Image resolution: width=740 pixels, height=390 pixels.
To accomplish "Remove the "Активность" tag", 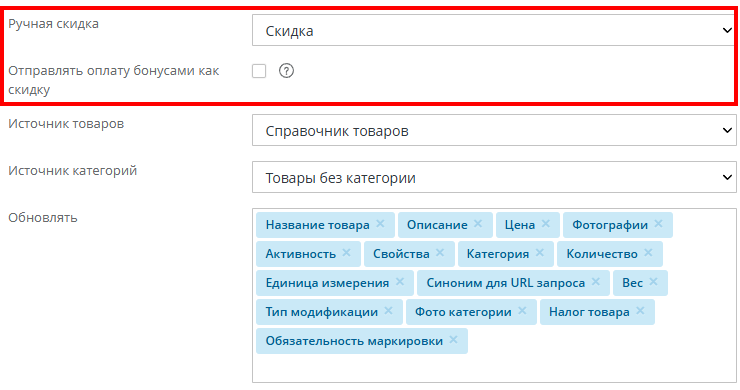I will [x=346, y=253].
